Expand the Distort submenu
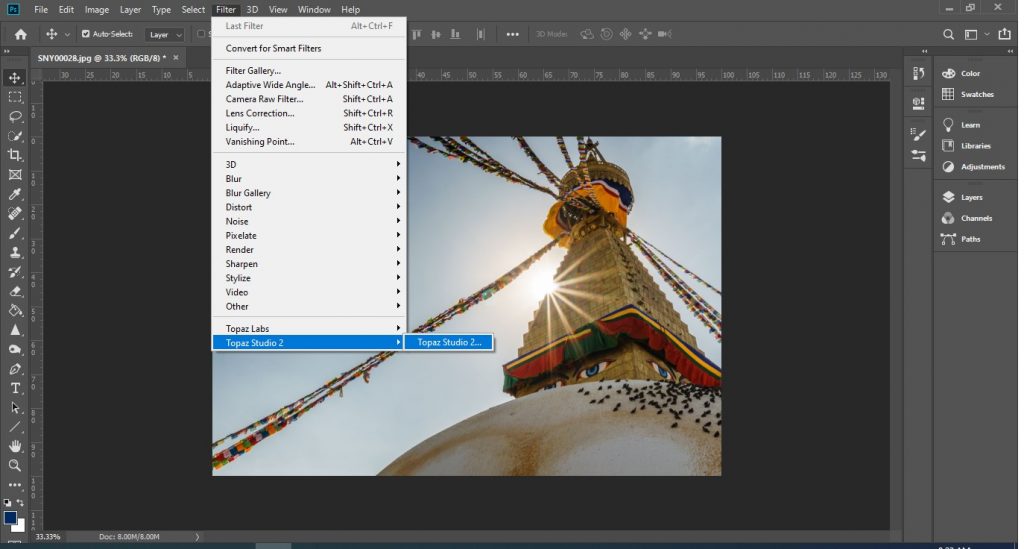 [x=309, y=207]
